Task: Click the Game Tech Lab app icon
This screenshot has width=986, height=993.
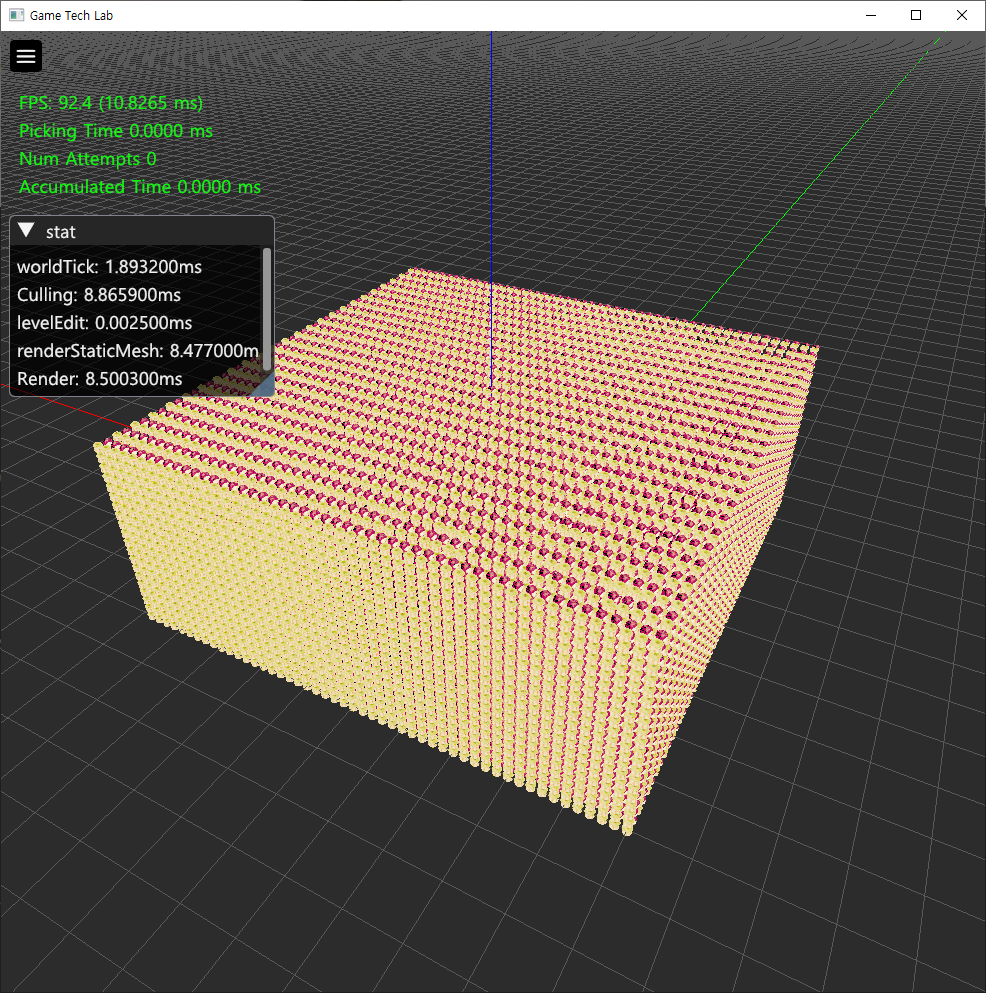Action: coord(16,15)
